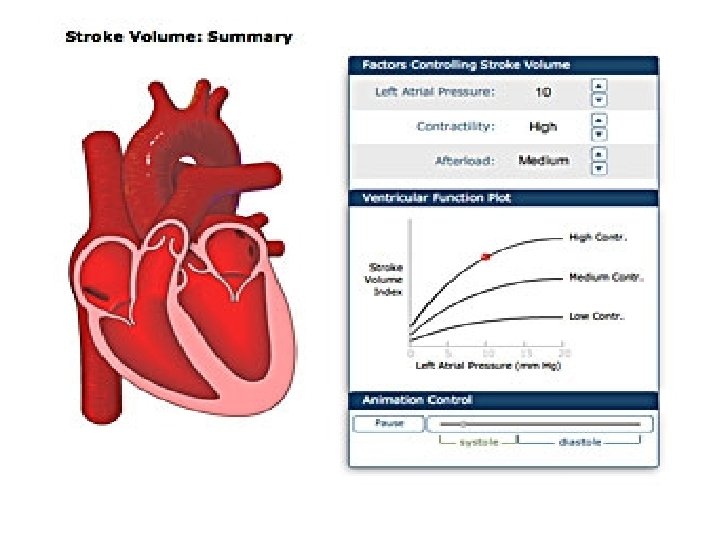Click the Afterload value Medium
The height and width of the screenshot is (540, 720).
(x=544, y=160)
